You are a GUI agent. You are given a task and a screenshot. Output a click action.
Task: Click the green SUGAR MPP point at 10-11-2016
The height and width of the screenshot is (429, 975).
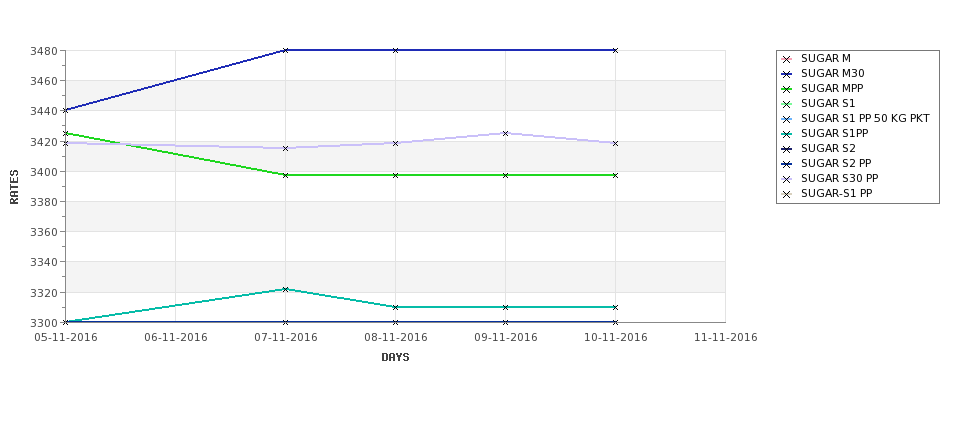(x=615, y=175)
